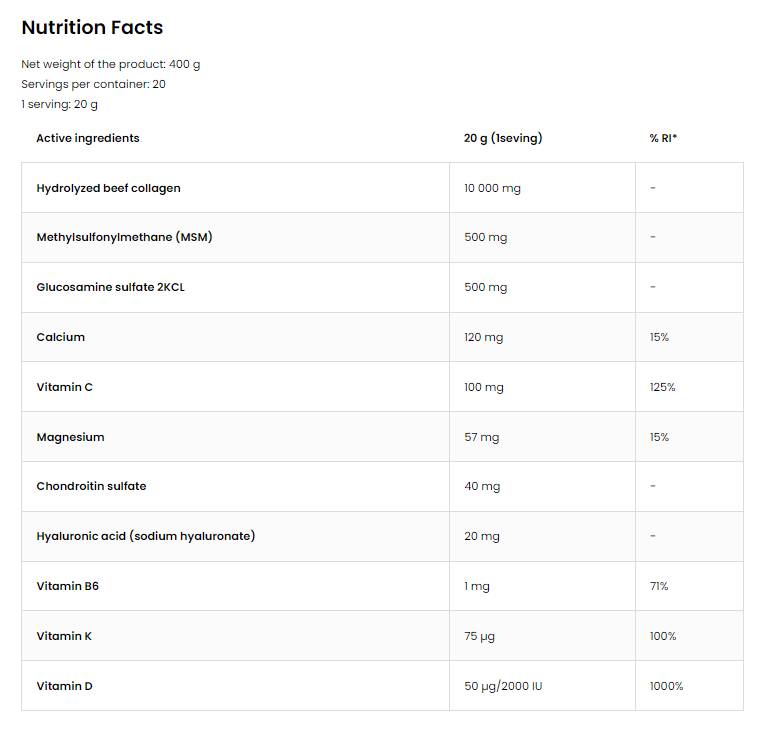Click the Methylsulfonylmethane (MSM) row label
768x731 pixels.
pos(124,237)
